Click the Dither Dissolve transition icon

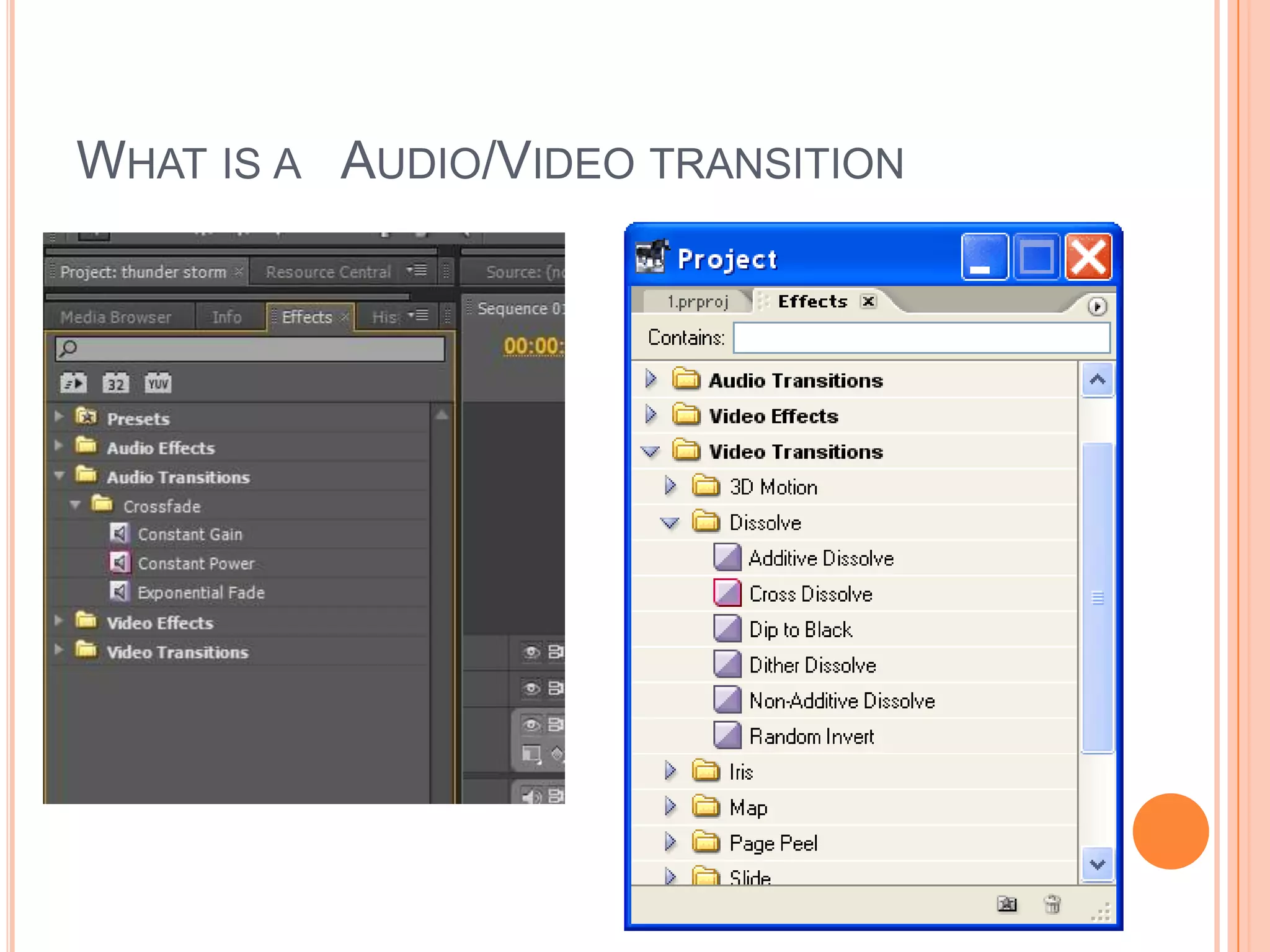pyautogui.click(x=727, y=664)
